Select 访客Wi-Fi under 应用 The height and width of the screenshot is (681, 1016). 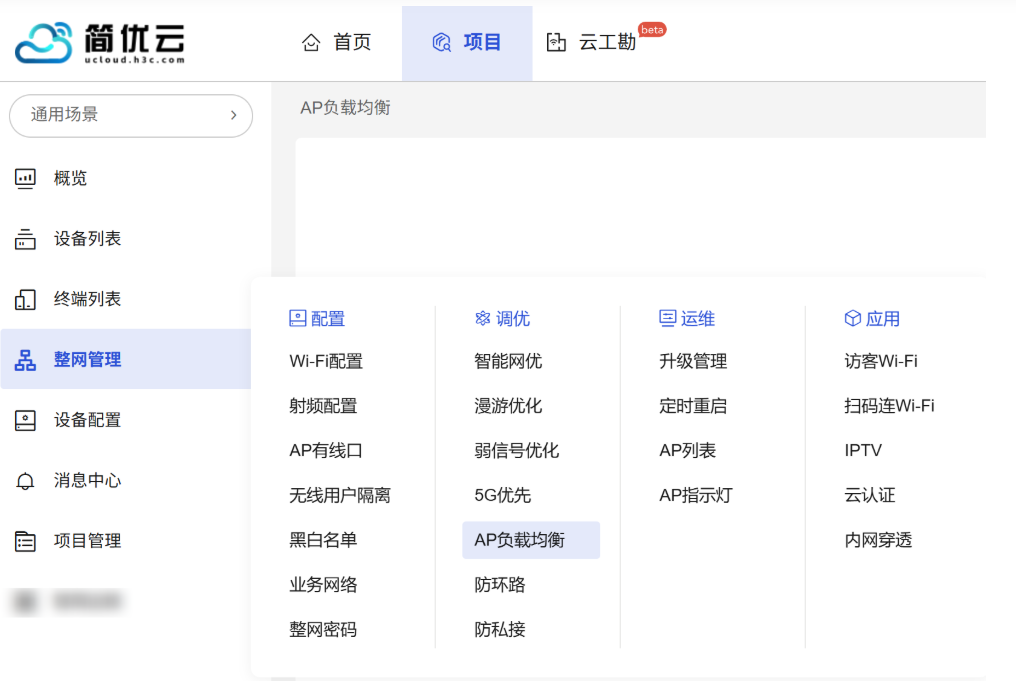coord(880,361)
